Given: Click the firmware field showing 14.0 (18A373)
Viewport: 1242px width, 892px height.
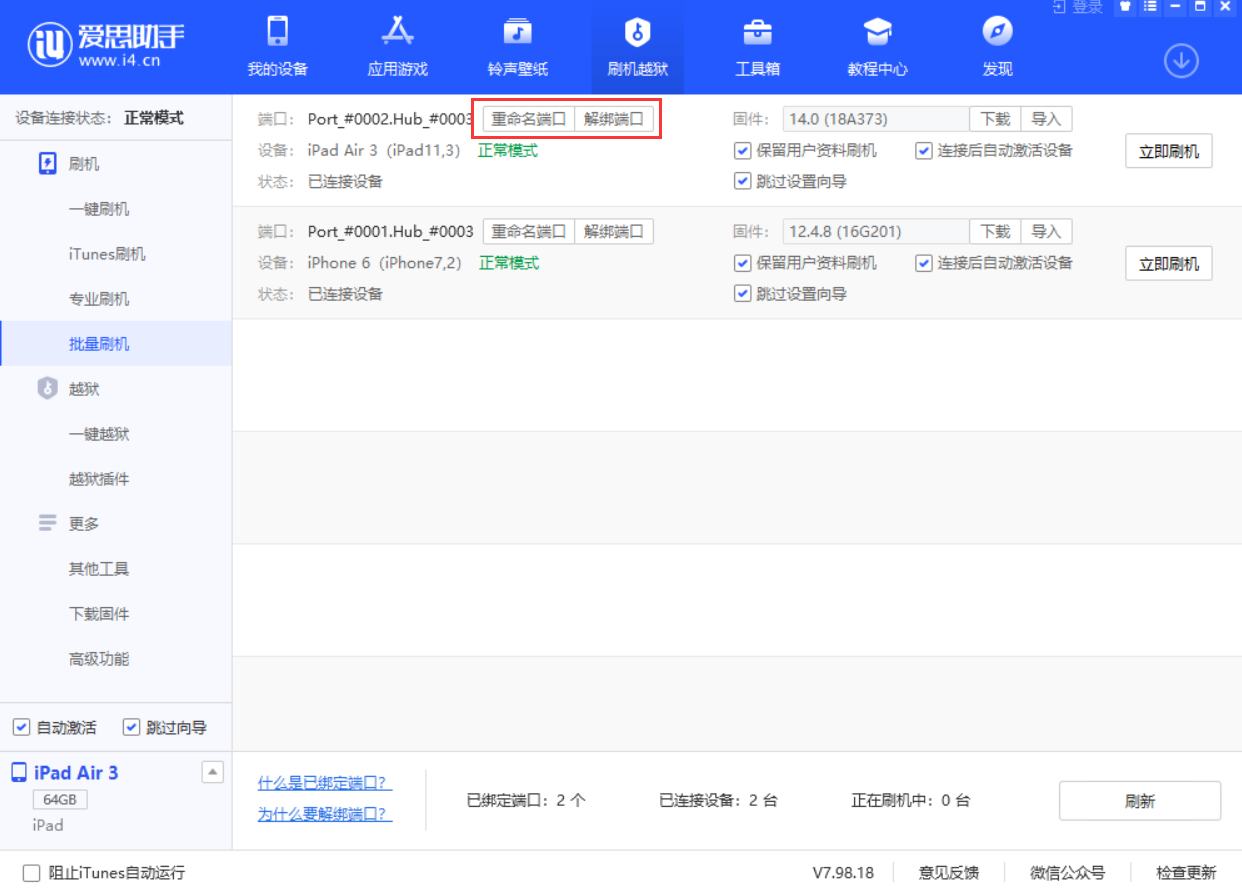Looking at the screenshot, I should [x=875, y=119].
